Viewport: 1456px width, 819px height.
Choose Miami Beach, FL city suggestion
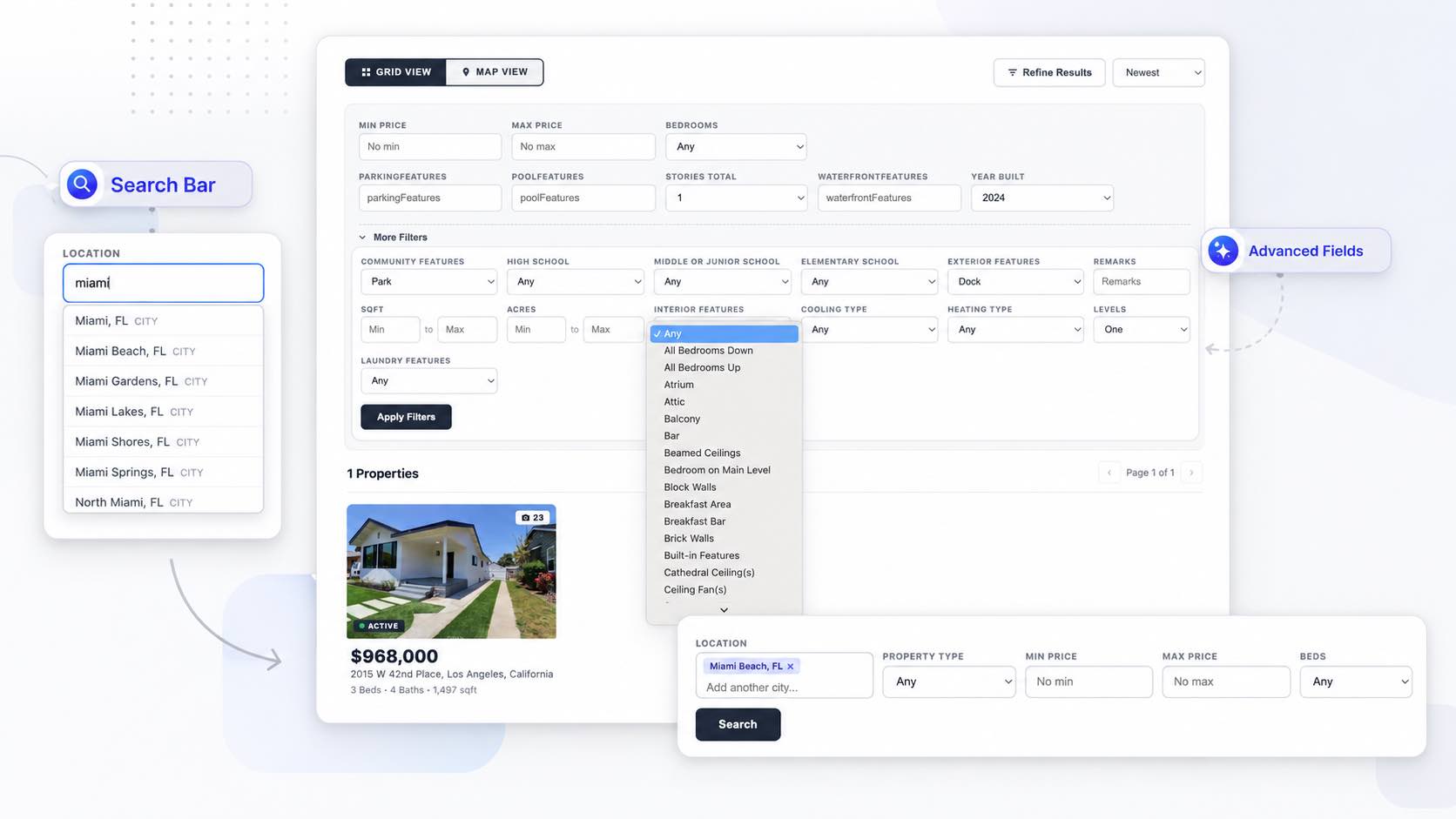163,351
